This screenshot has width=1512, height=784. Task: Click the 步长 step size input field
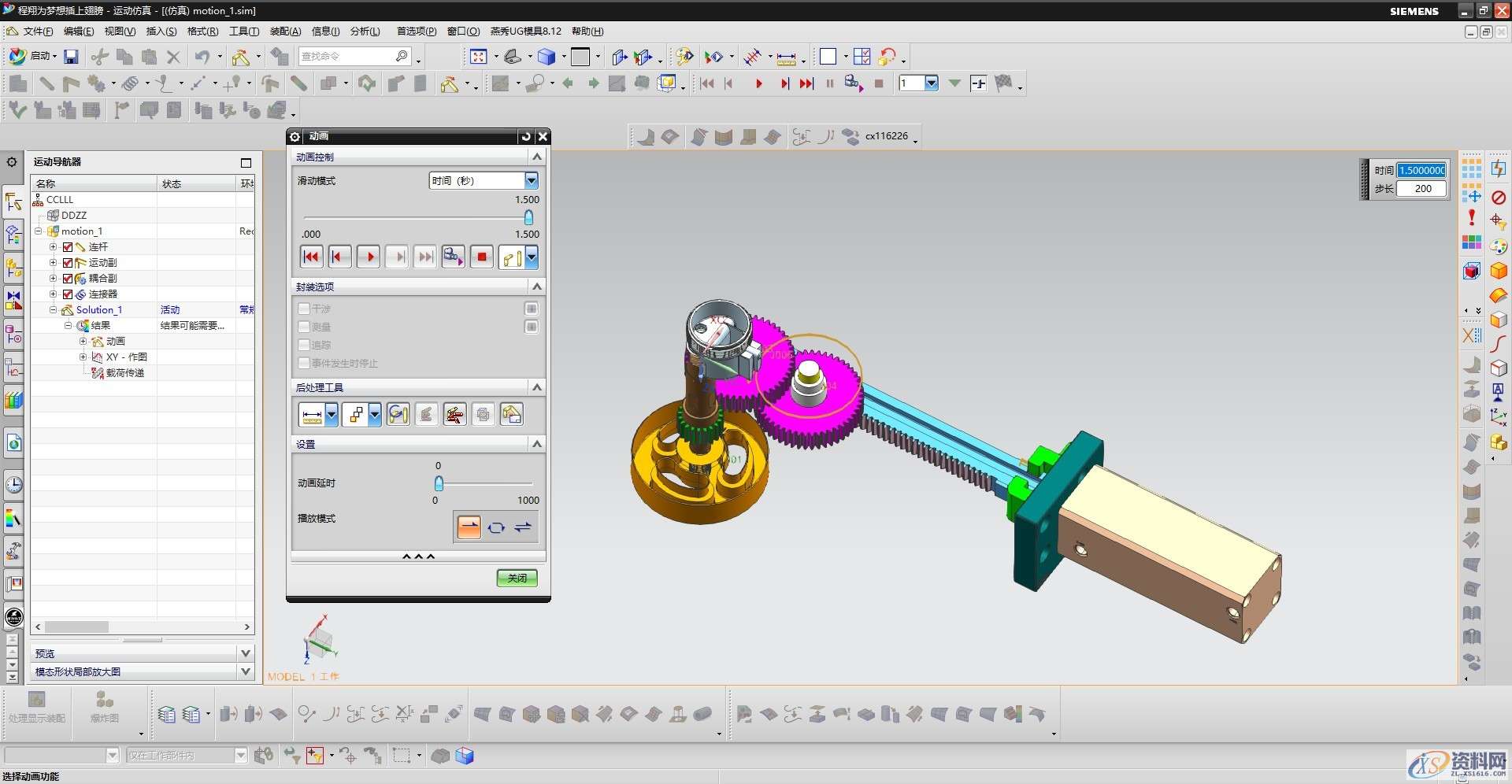click(1422, 189)
